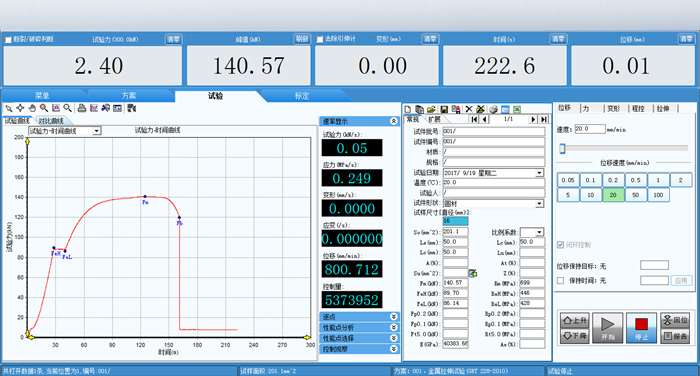The width and height of the screenshot is (700, 376).
Task: Click the save floppy disk icon
Action: 444,109
